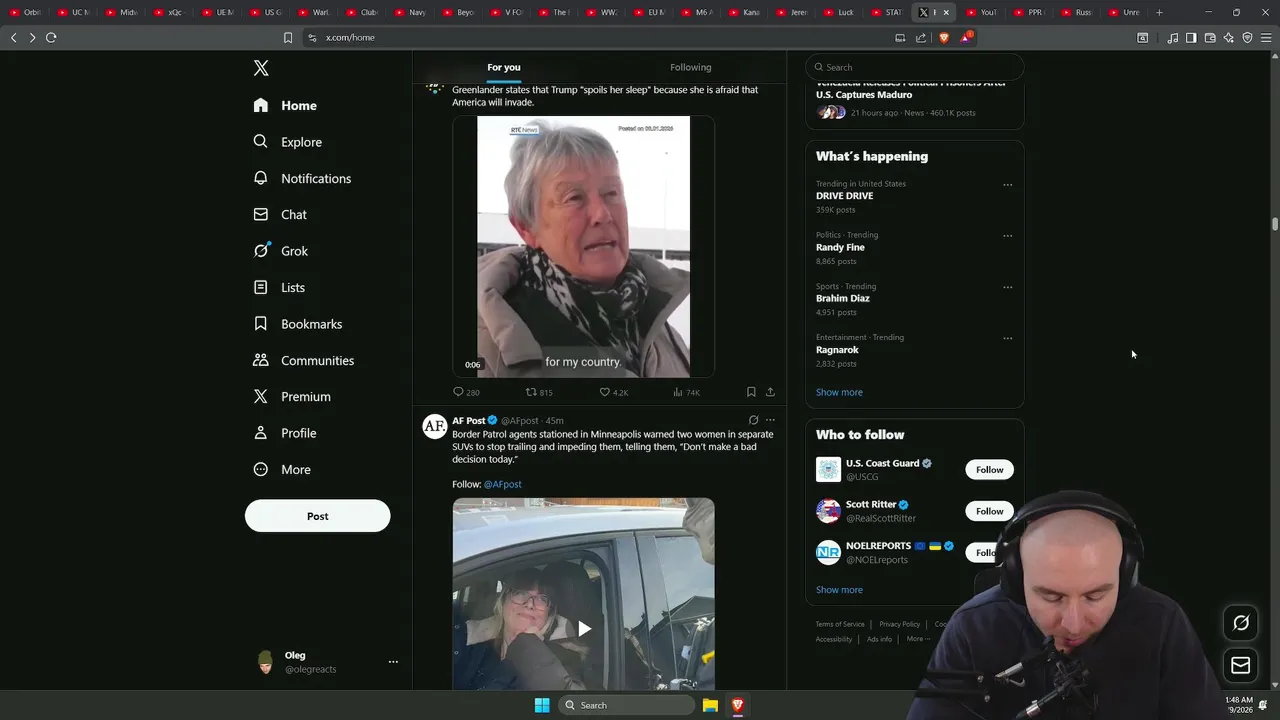Open account menu dots beside Oleg
Viewport: 1280px width, 720px height.
[x=393, y=662]
